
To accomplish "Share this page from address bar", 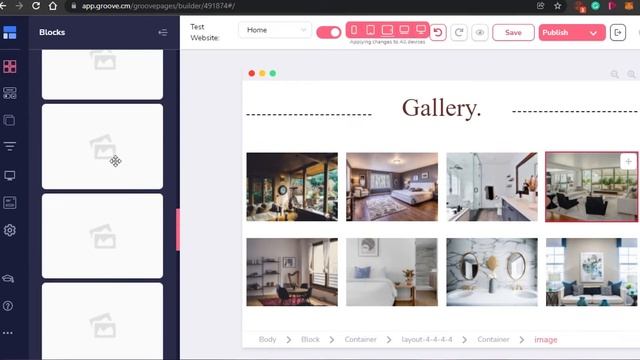I will pyautogui.click(x=540, y=6).
